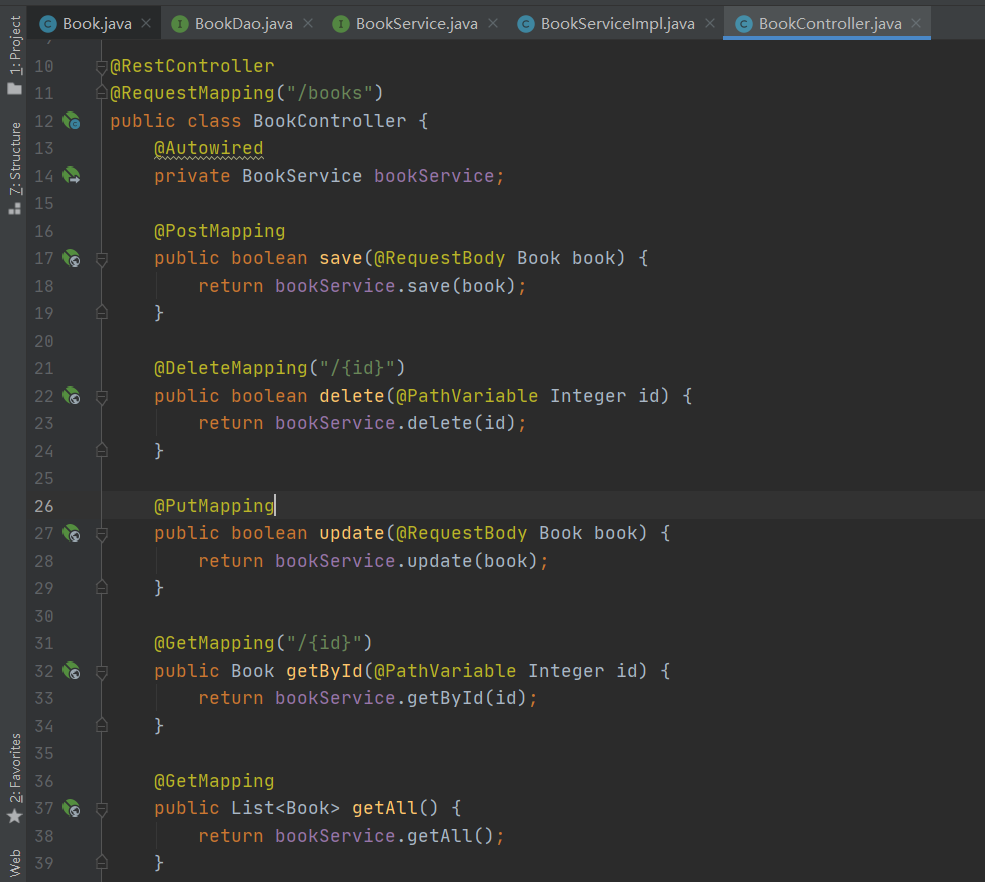Click fold end marker on line 19

pyautogui.click(x=101, y=313)
